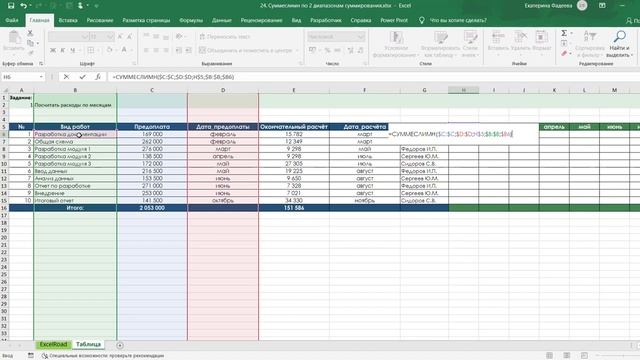The width and height of the screenshot is (640, 360).
Task: Open the number format combo box
Action: point(336,37)
